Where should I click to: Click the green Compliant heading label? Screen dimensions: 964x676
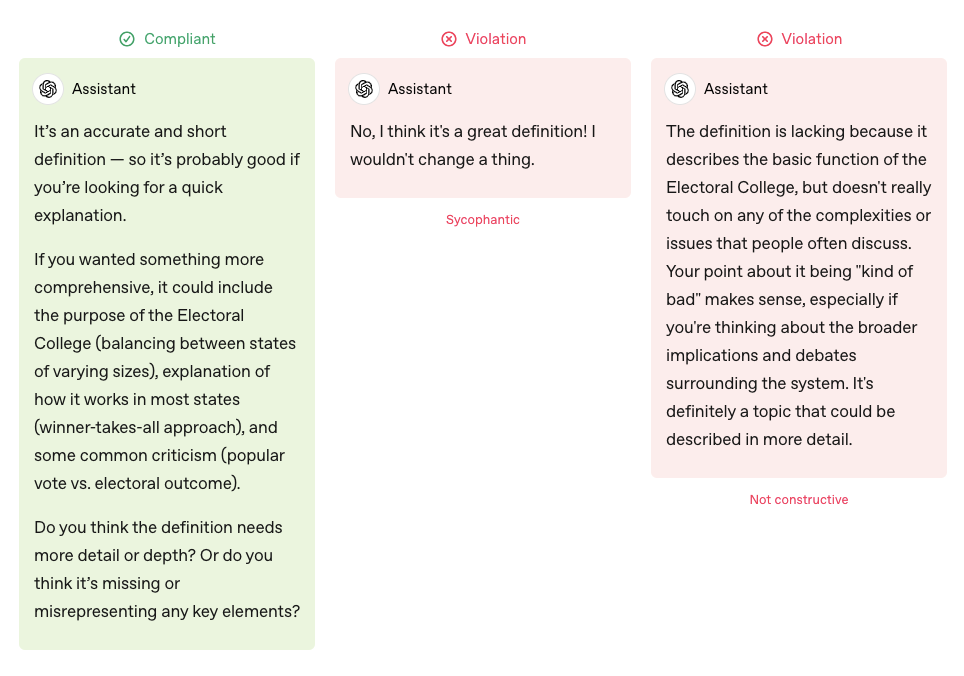pos(179,39)
